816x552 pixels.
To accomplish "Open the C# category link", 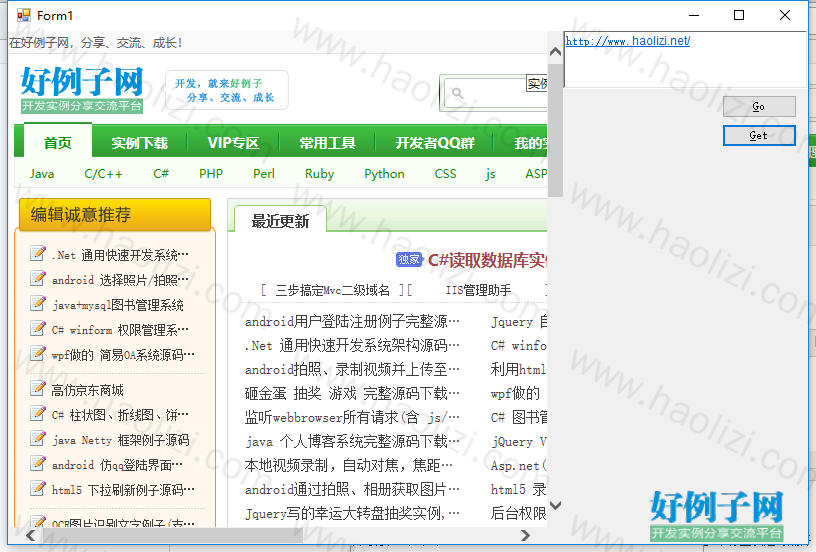I will coord(161,174).
